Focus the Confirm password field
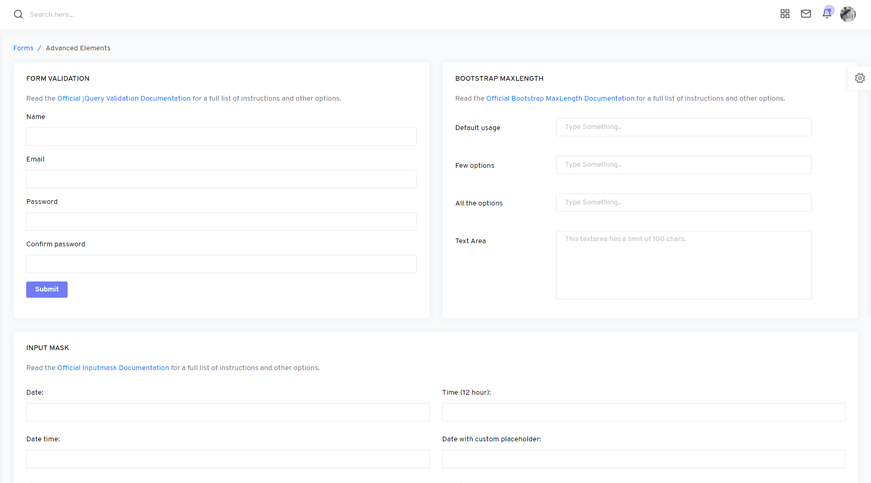Image resolution: width=871 pixels, height=483 pixels. (x=221, y=264)
